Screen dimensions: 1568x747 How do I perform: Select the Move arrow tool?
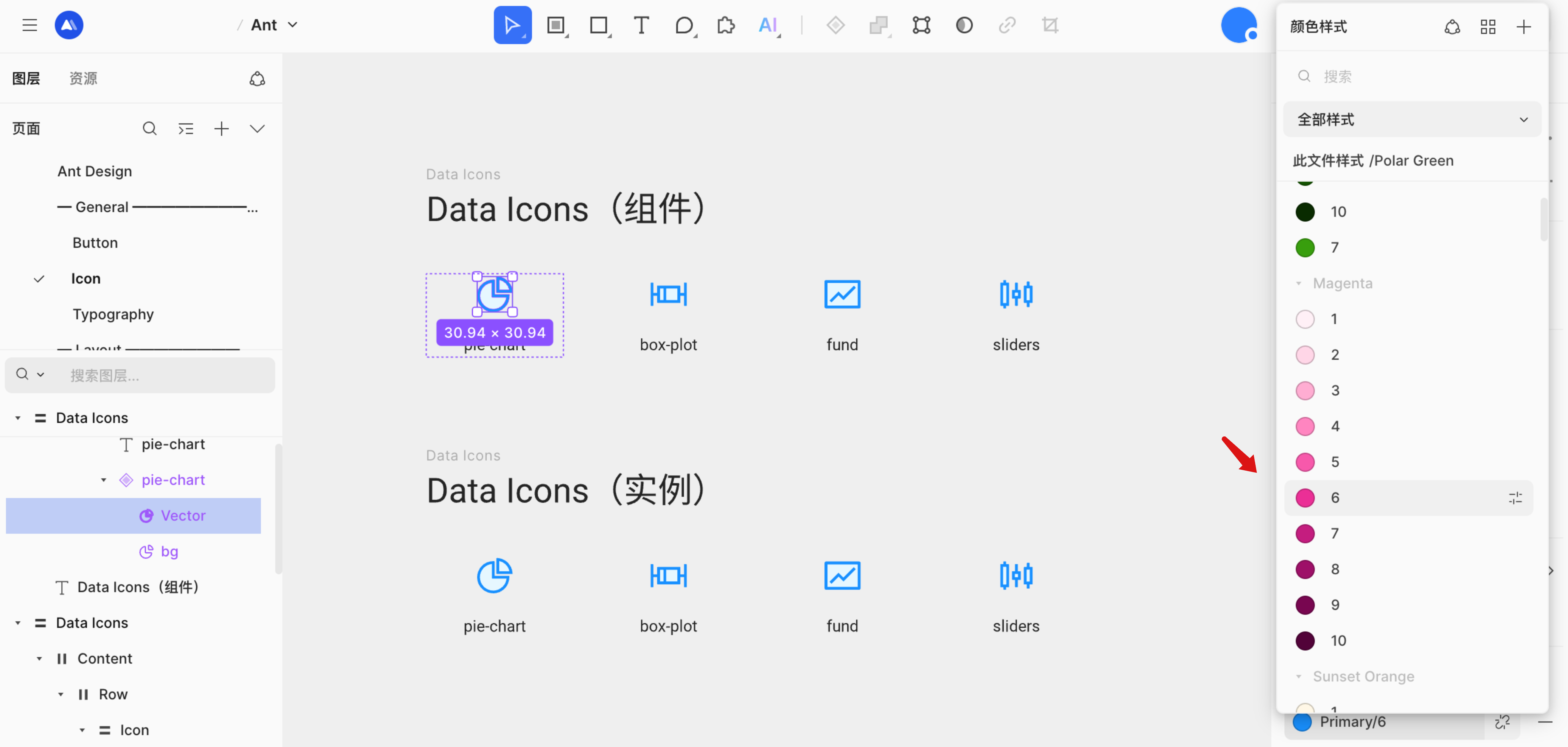click(512, 25)
